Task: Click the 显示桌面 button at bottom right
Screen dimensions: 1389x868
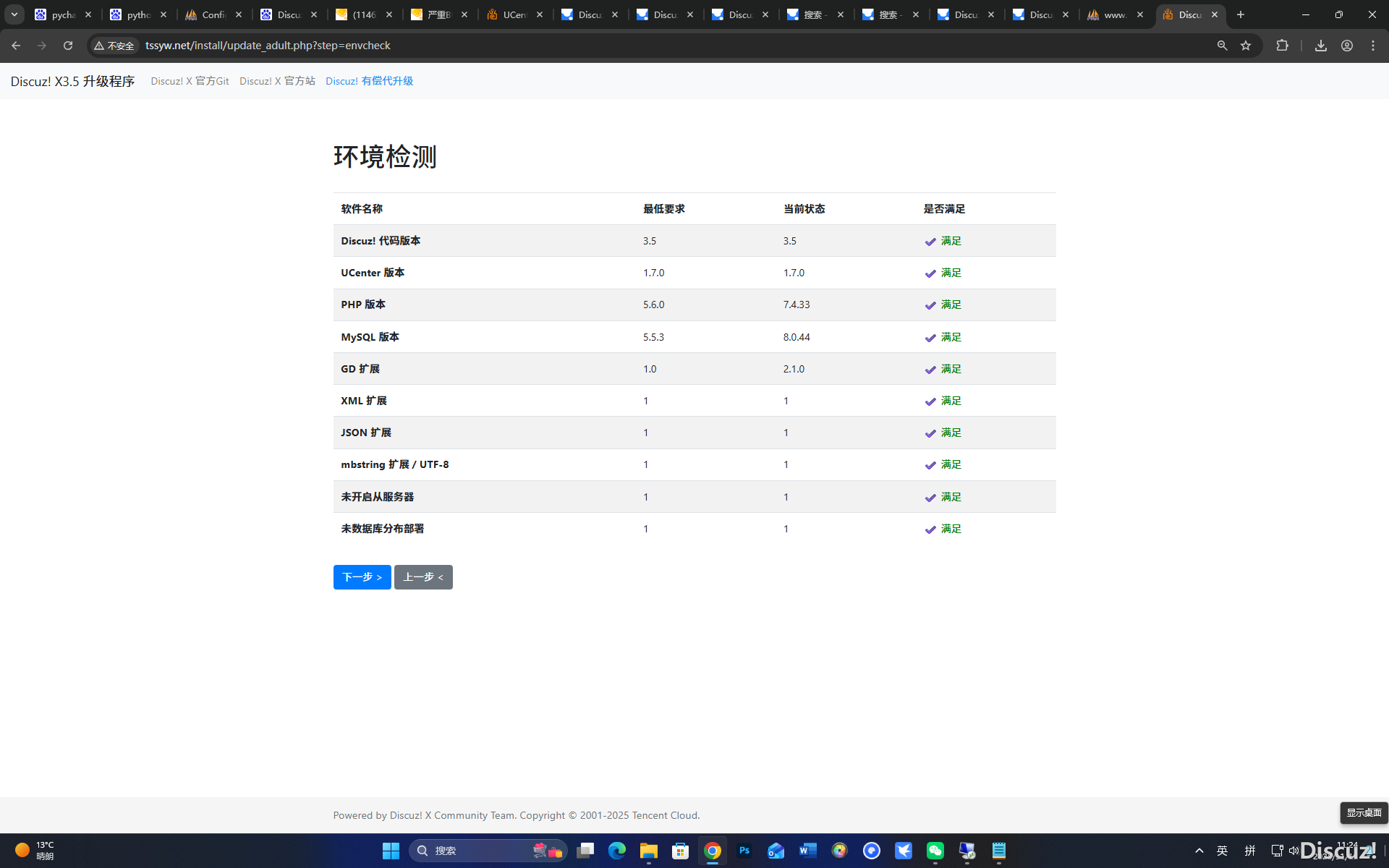Action: [1364, 812]
